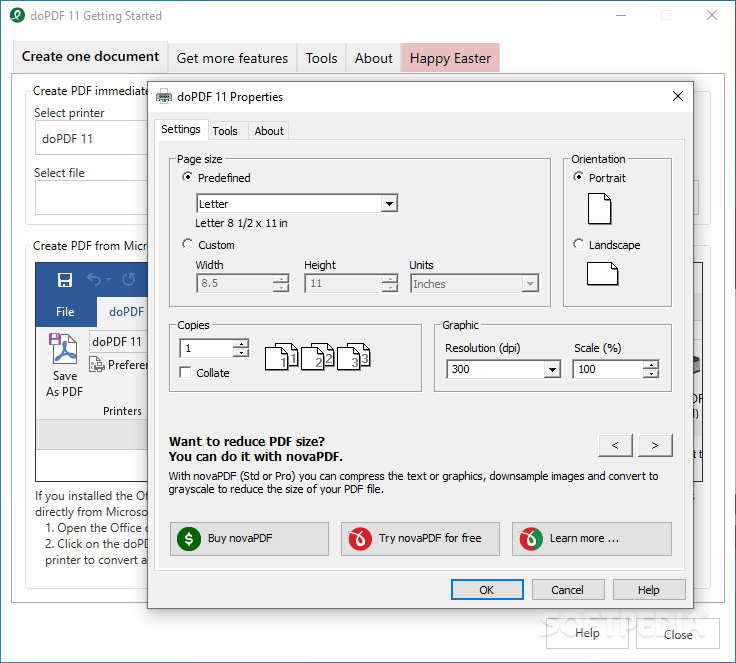736x663 pixels.
Task: Click the Portrait page orientation icon
Action: (x=599, y=209)
